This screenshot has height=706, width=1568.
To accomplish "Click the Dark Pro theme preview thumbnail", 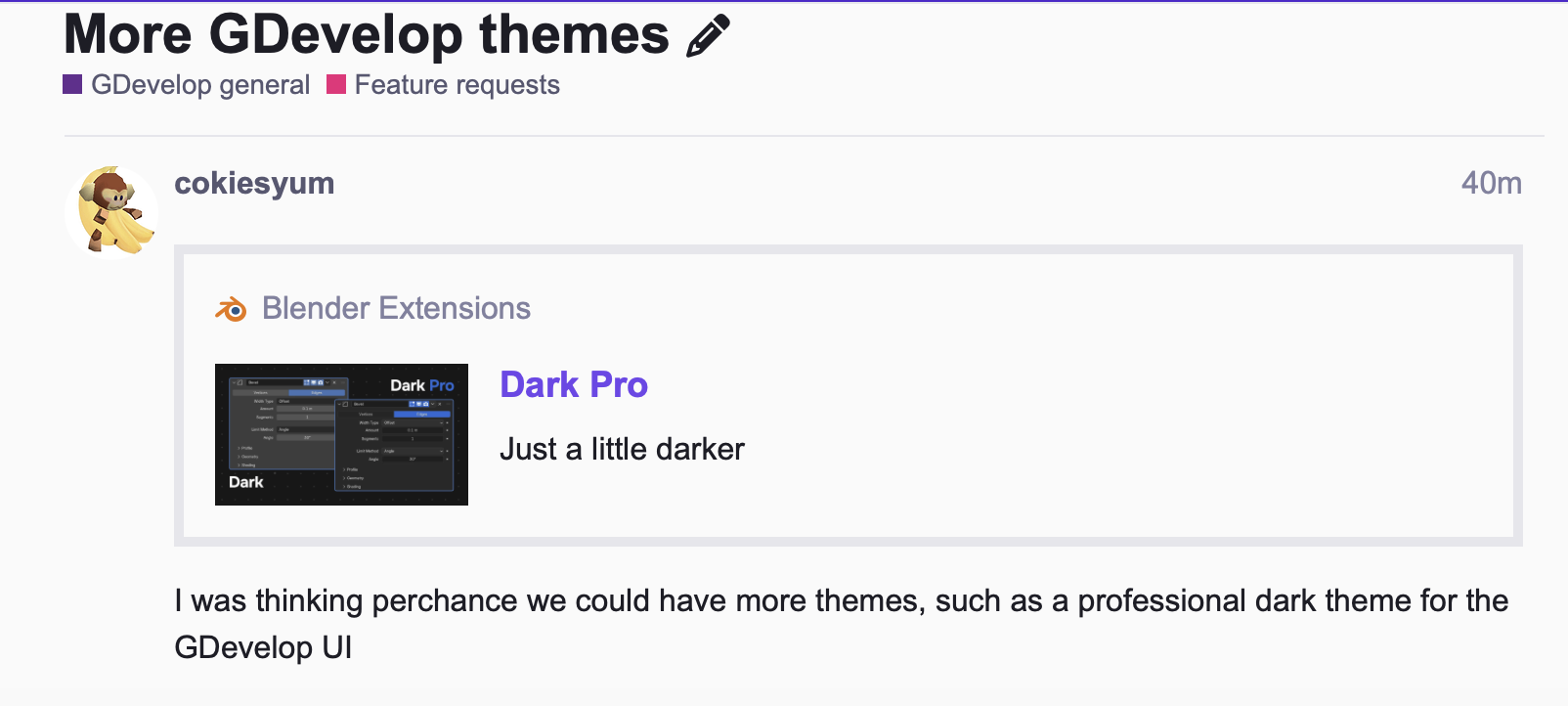I will tap(341, 434).
